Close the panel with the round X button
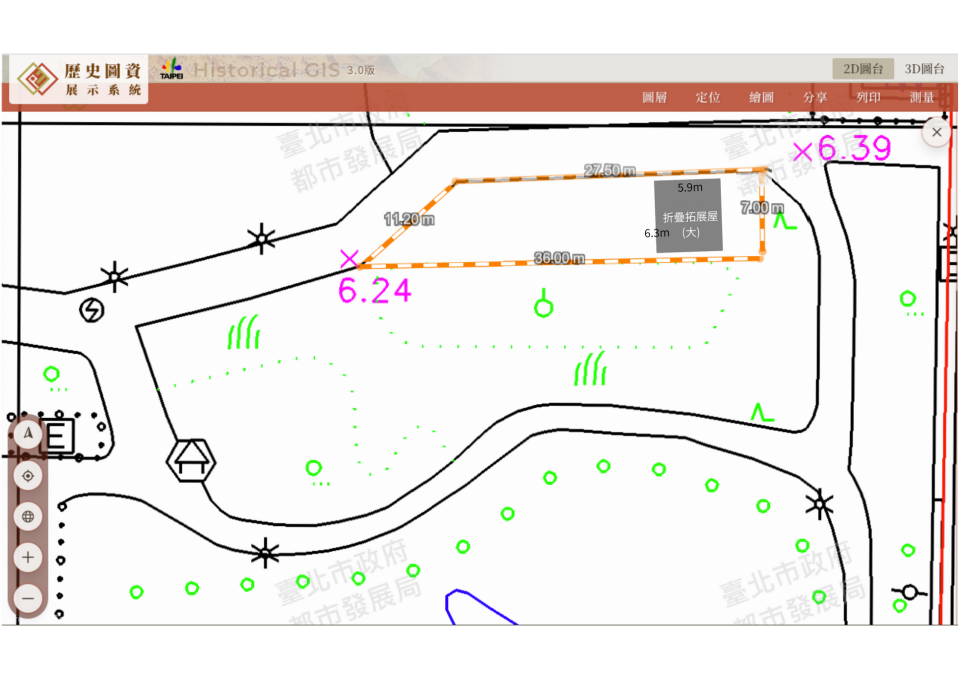The height and width of the screenshot is (679, 960). point(936,132)
